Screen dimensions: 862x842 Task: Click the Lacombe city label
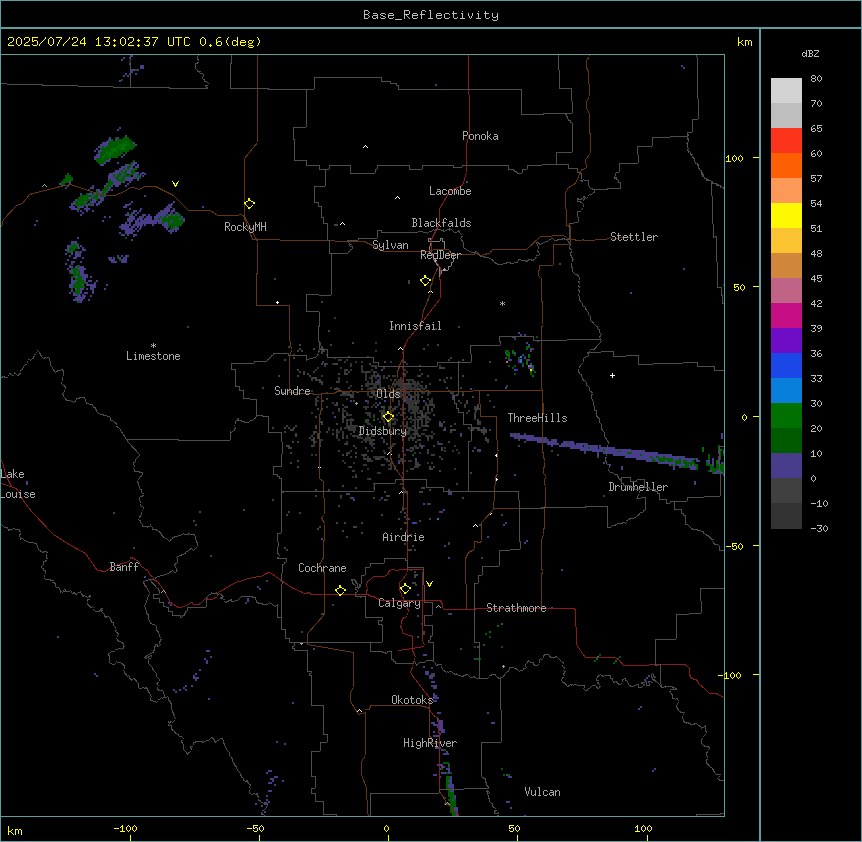pyautogui.click(x=450, y=191)
